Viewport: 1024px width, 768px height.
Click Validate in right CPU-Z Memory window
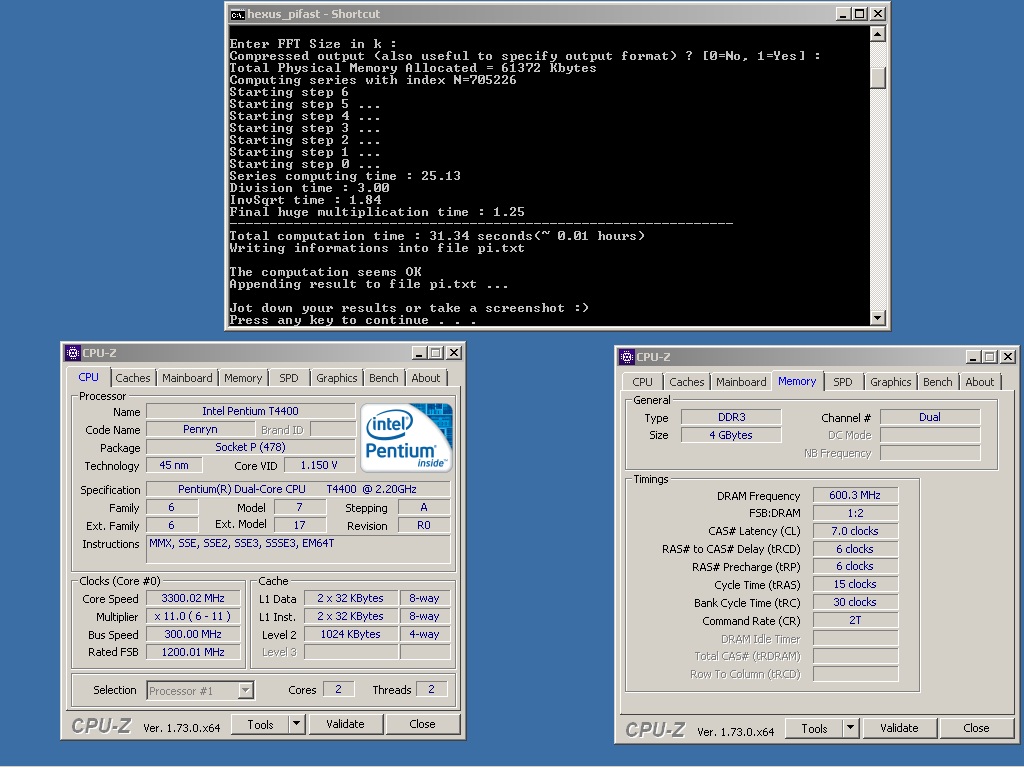coord(899,728)
